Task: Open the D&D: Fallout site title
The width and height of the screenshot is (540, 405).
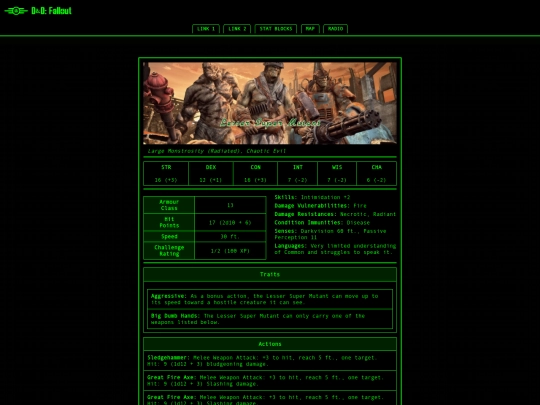Action: point(51,11)
